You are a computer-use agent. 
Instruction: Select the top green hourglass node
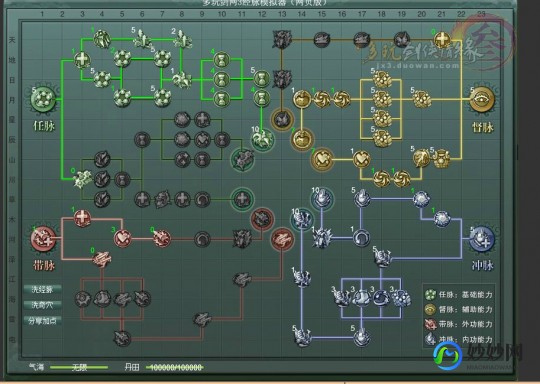coord(222,60)
